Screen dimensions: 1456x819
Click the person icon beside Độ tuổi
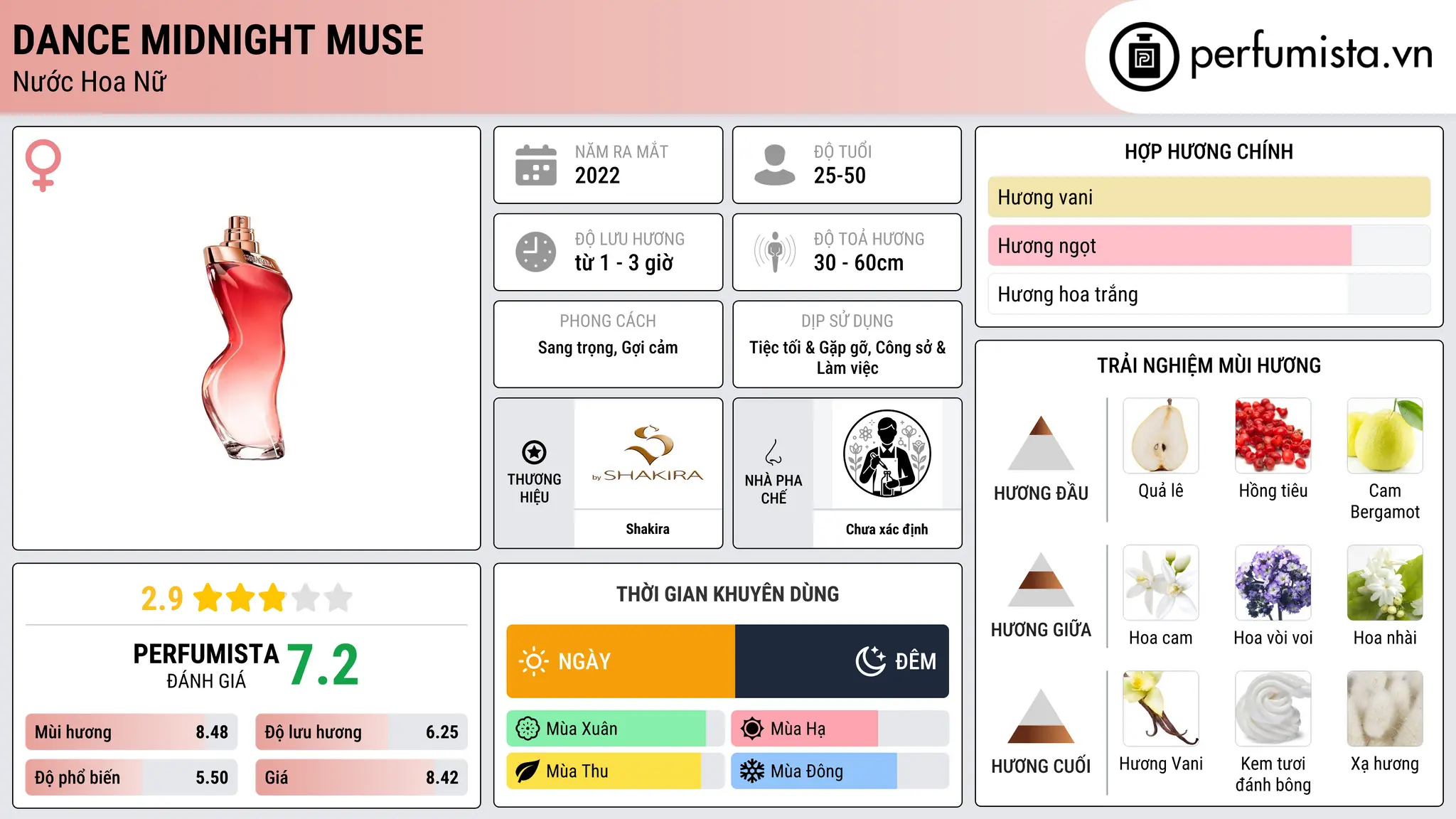pos(774,165)
